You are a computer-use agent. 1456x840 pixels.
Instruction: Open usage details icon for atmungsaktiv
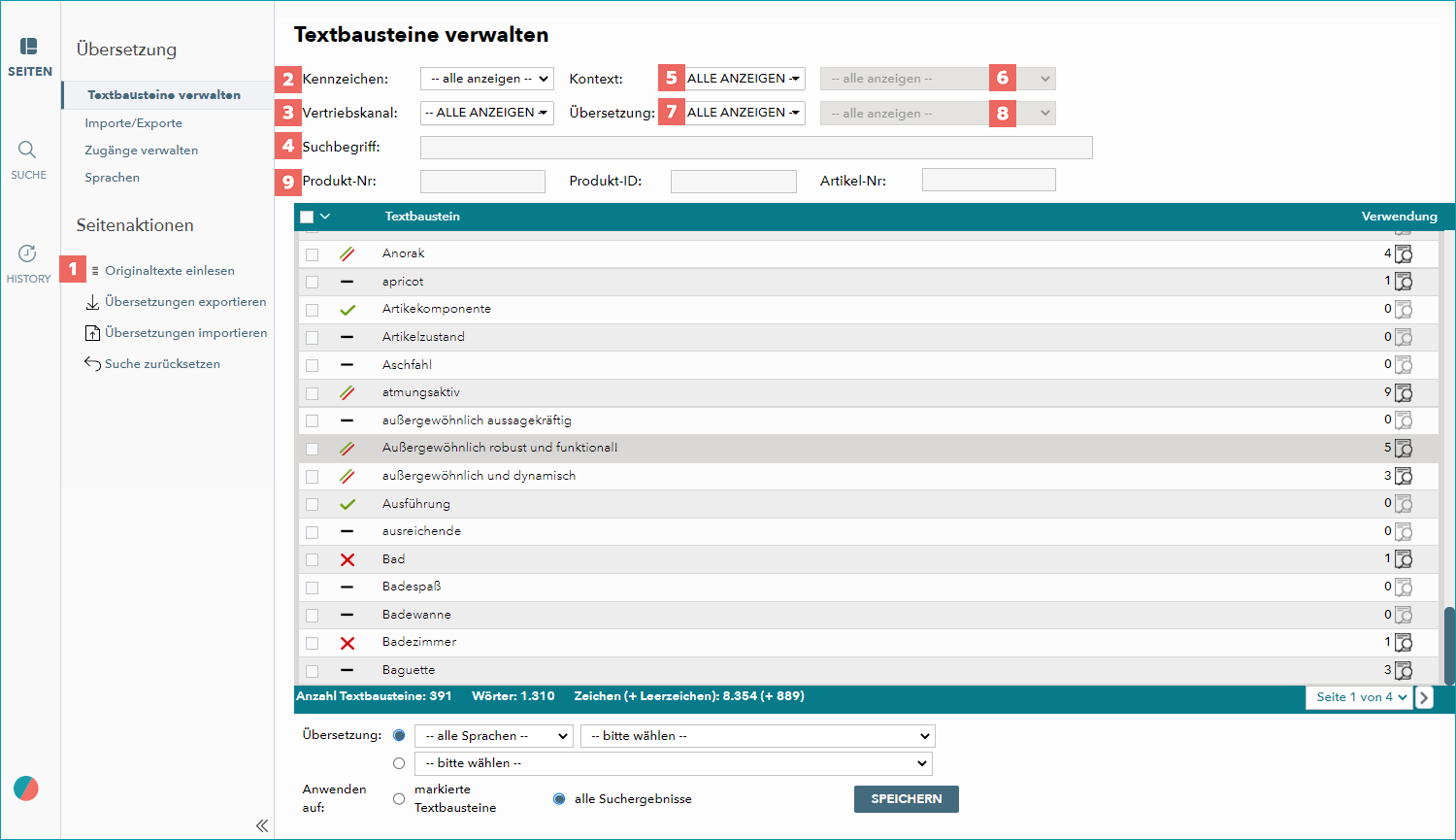click(x=1404, y=393)
